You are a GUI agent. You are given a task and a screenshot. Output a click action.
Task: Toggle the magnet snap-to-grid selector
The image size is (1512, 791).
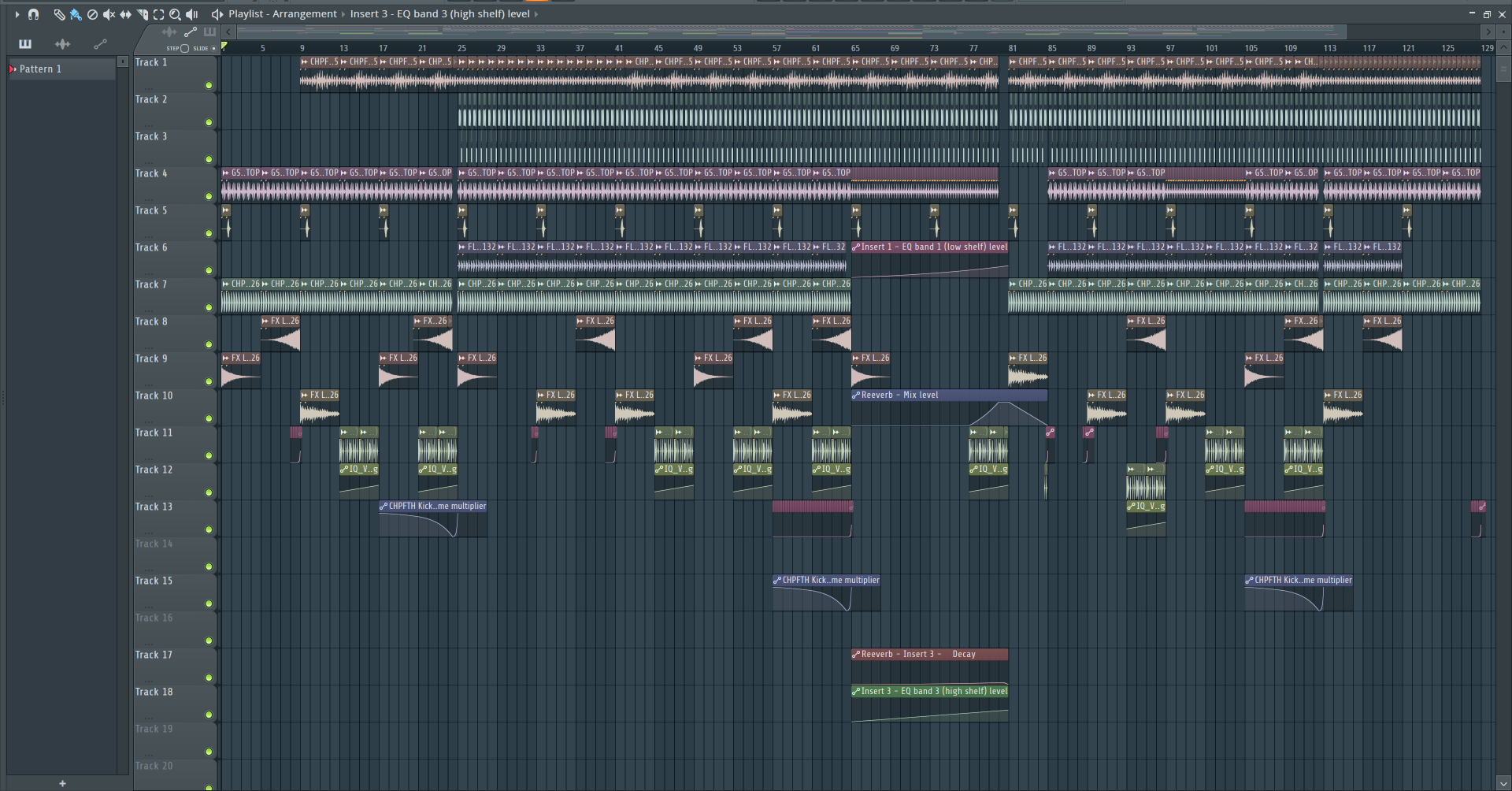(33, 14)
